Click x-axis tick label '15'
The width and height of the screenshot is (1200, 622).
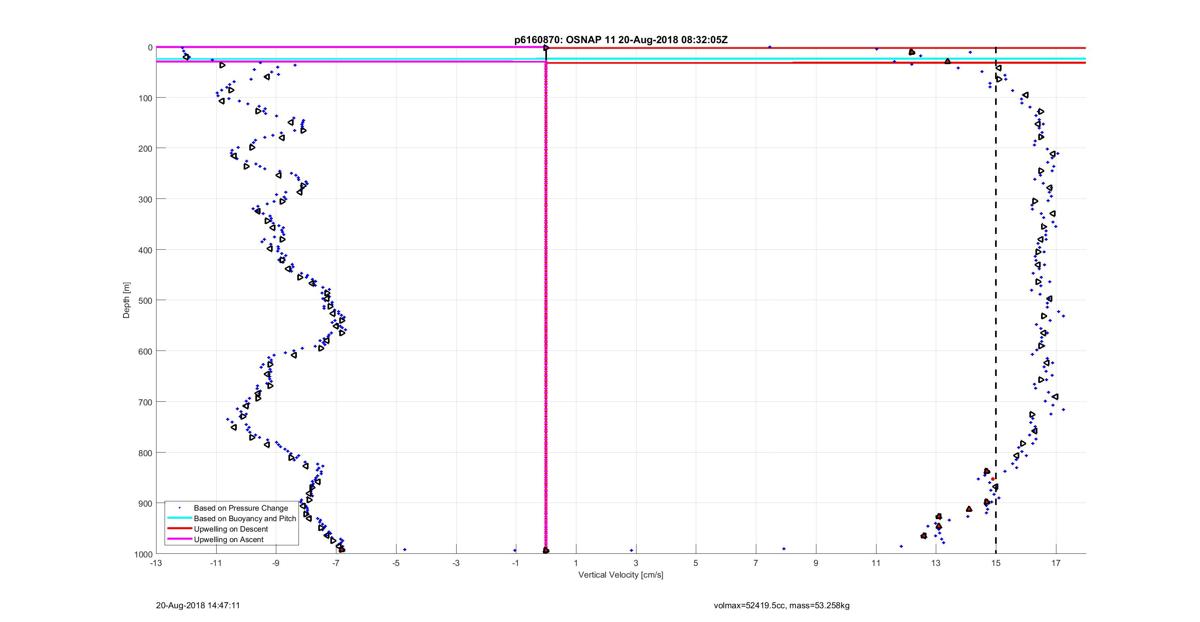(x=996, y=563)
